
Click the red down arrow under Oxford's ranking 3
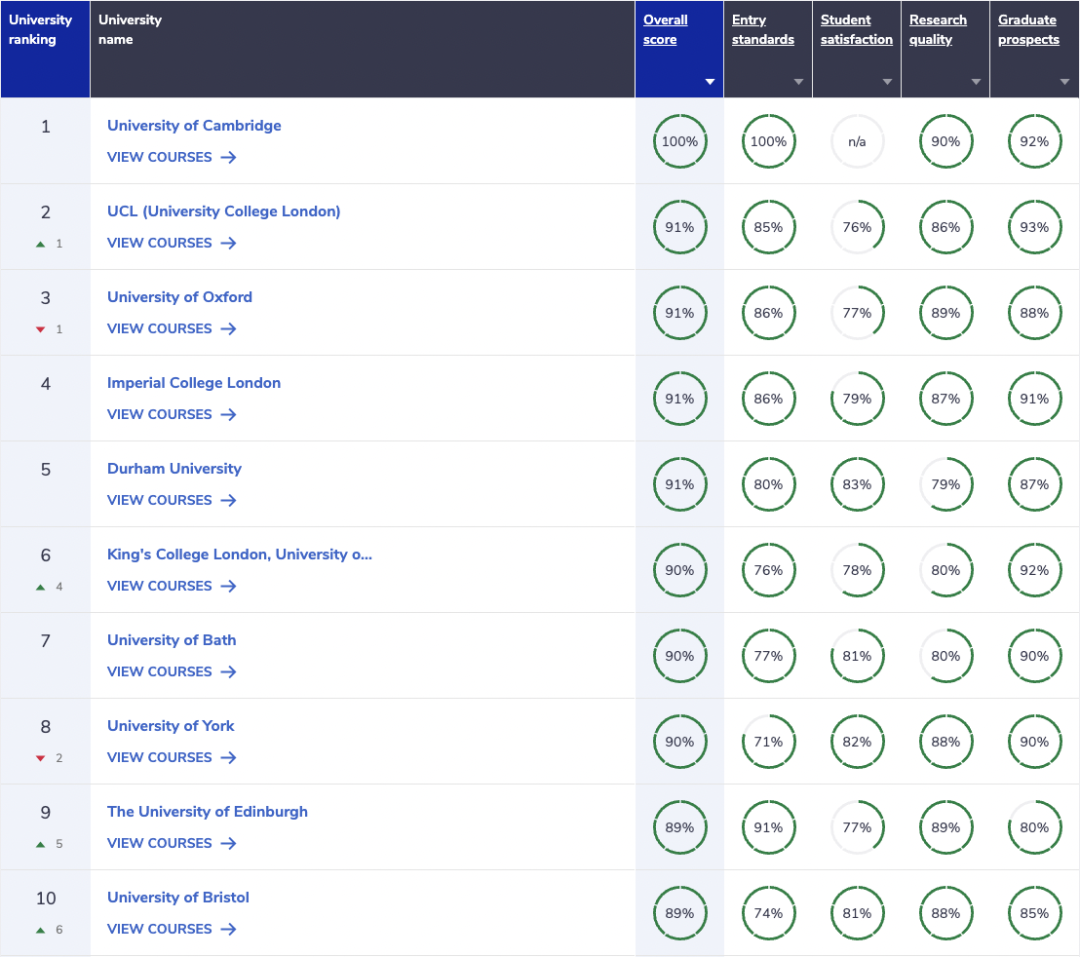pos(41,330)
